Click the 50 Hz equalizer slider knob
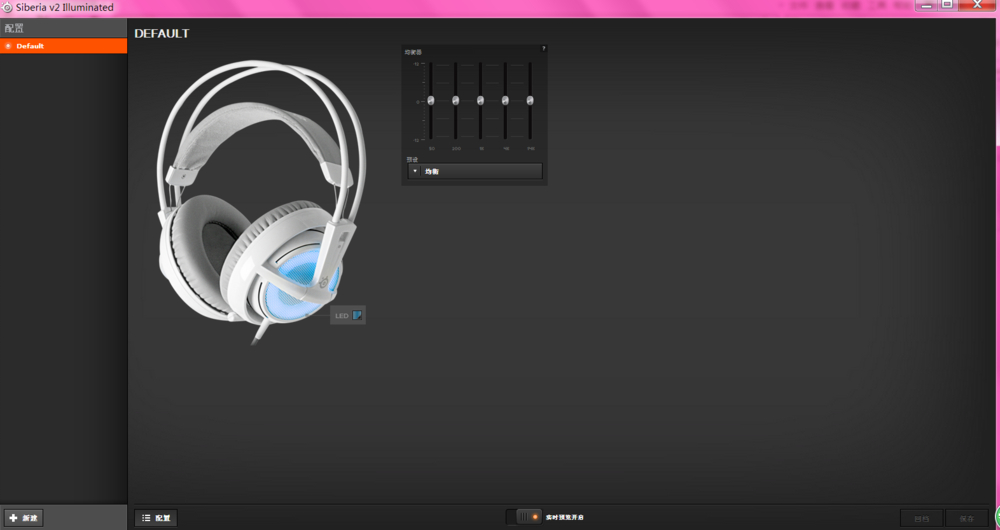 click(x=430, y=101)
